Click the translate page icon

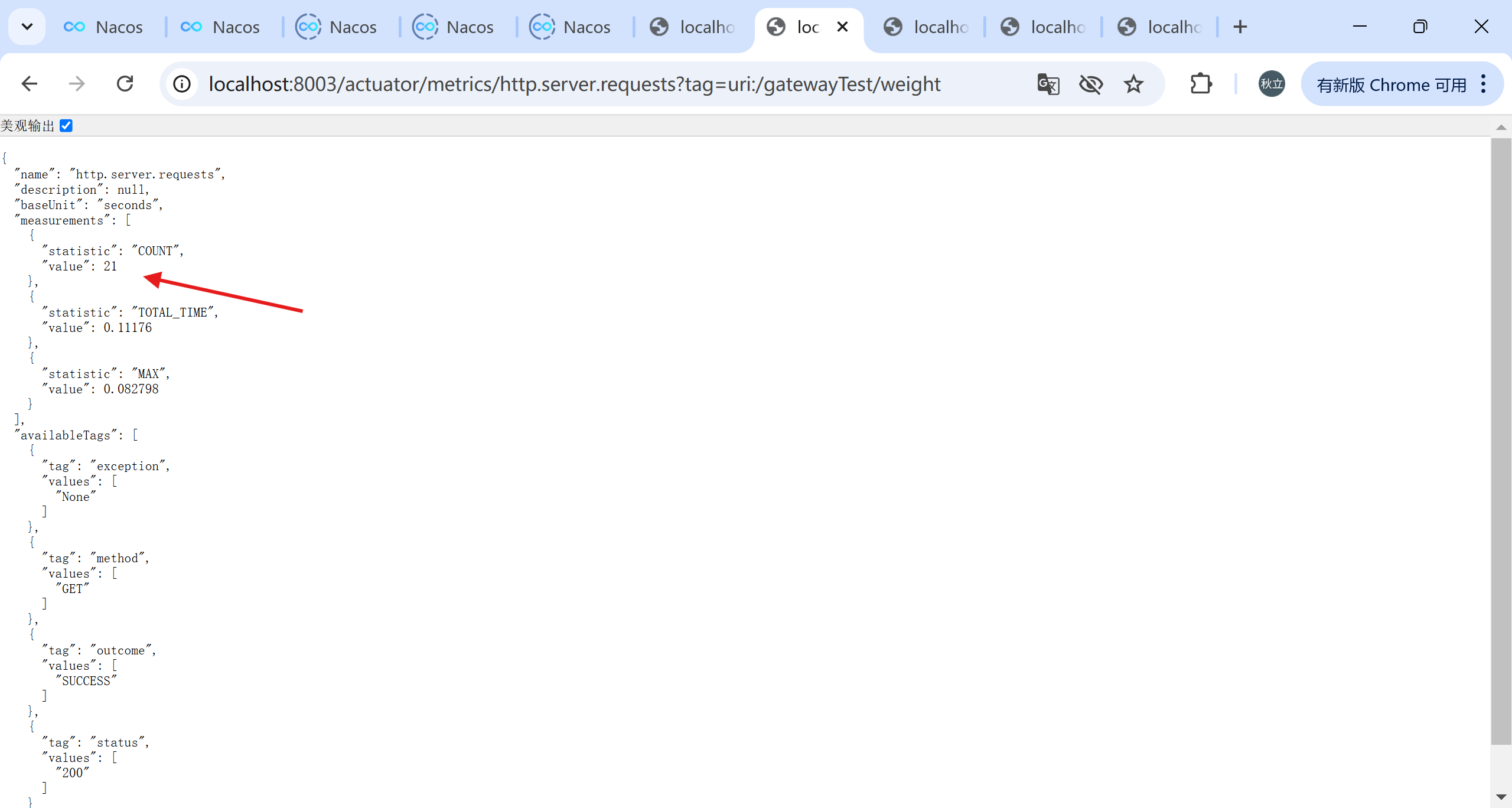[1048, 84]
